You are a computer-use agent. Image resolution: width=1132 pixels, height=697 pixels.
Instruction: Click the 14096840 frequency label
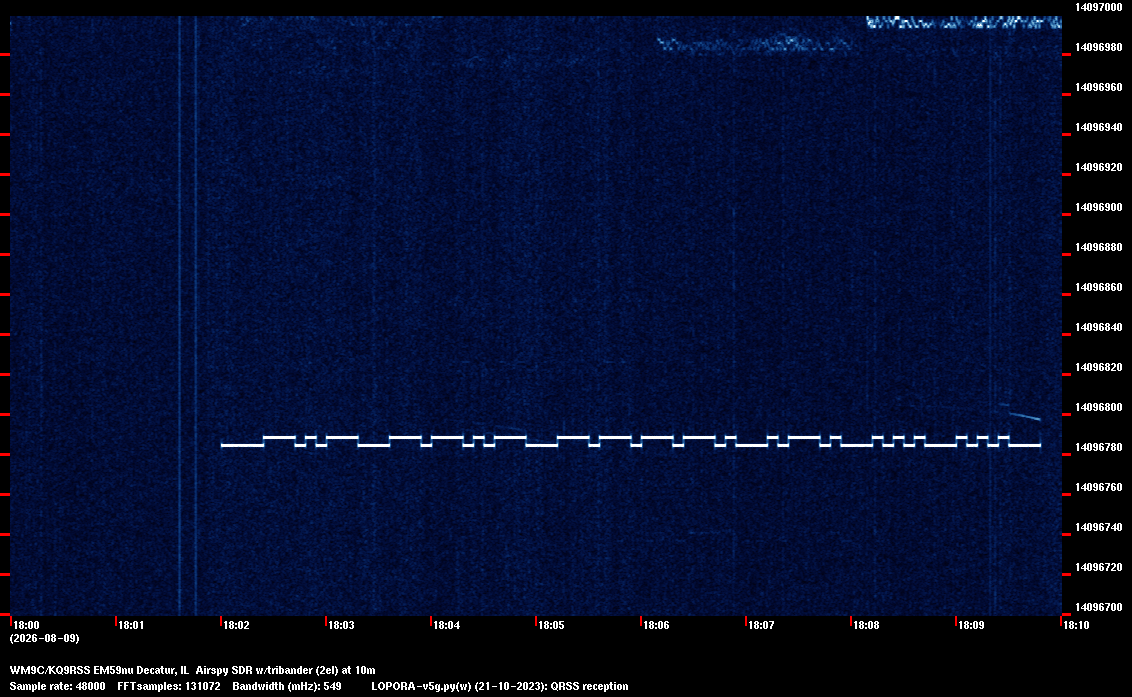(1099, 327)
